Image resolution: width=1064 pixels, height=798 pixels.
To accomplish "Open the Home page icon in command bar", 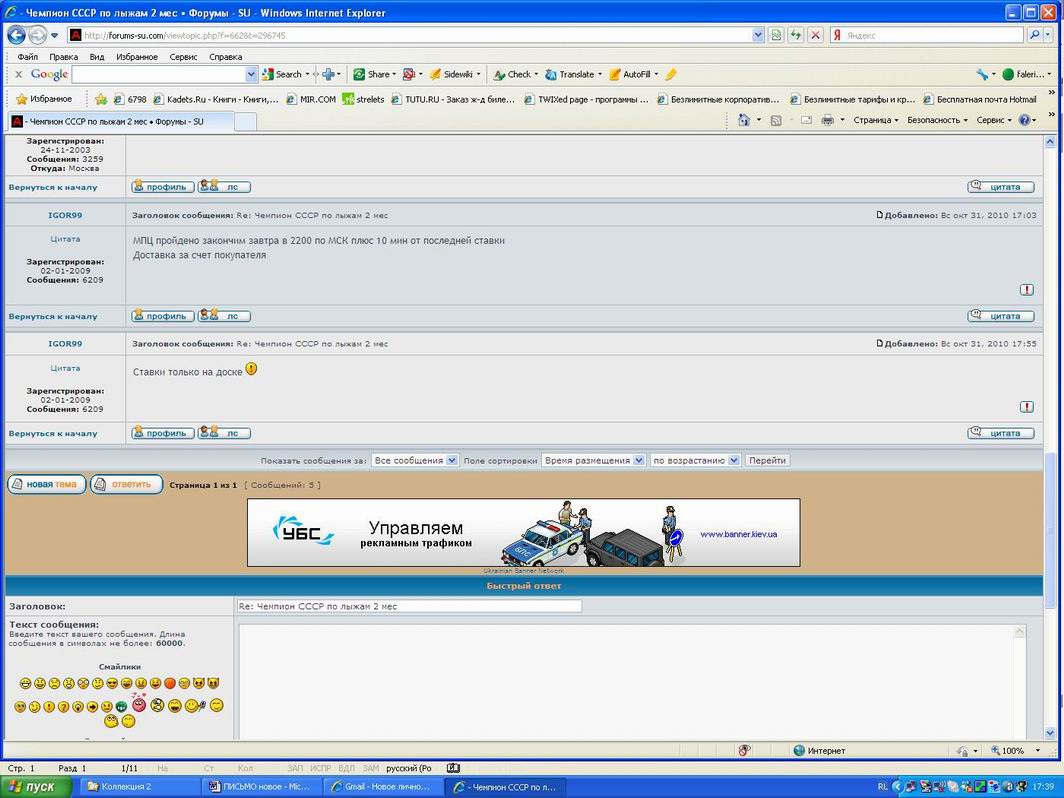I will 743,120.
